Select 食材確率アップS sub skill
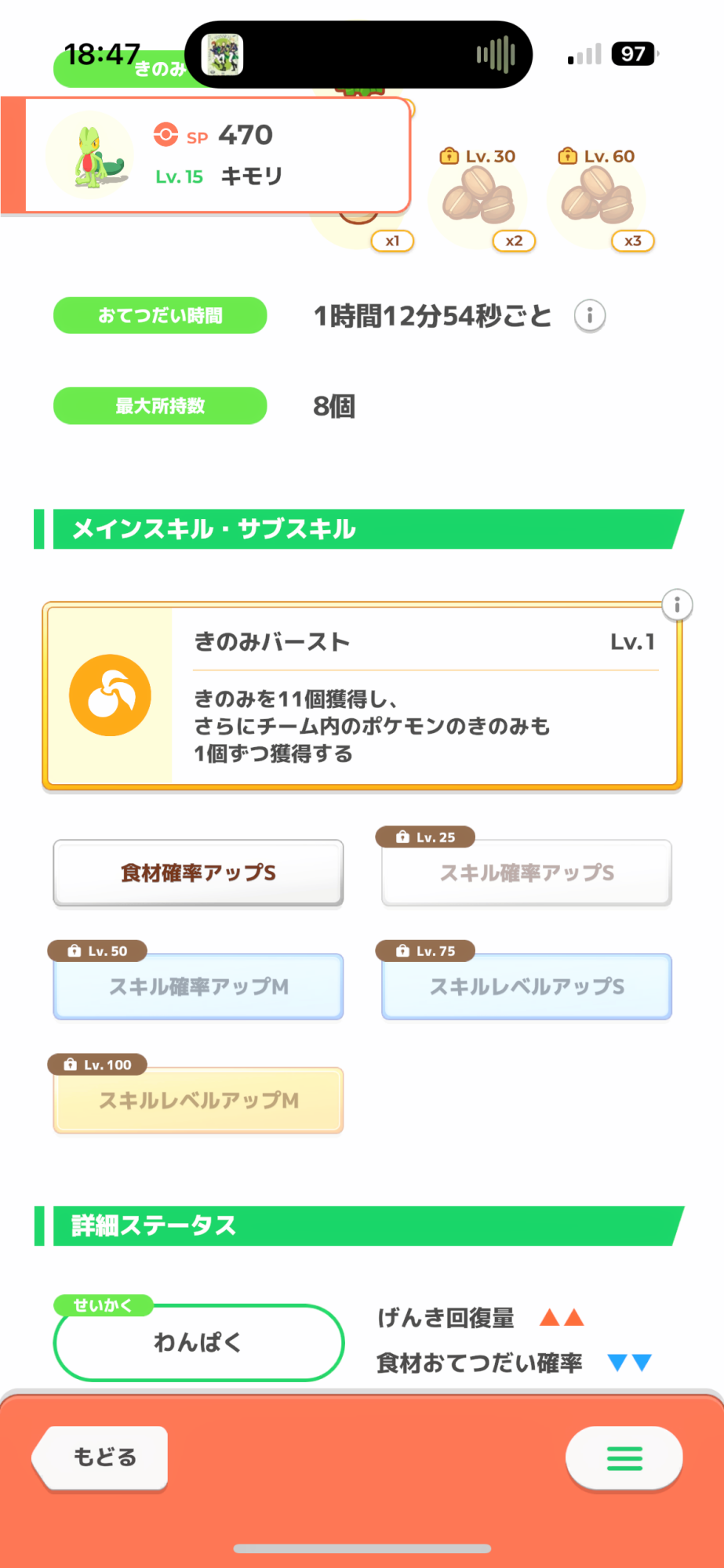This screenshot has width=724, height=1568. tap(198, 873)
